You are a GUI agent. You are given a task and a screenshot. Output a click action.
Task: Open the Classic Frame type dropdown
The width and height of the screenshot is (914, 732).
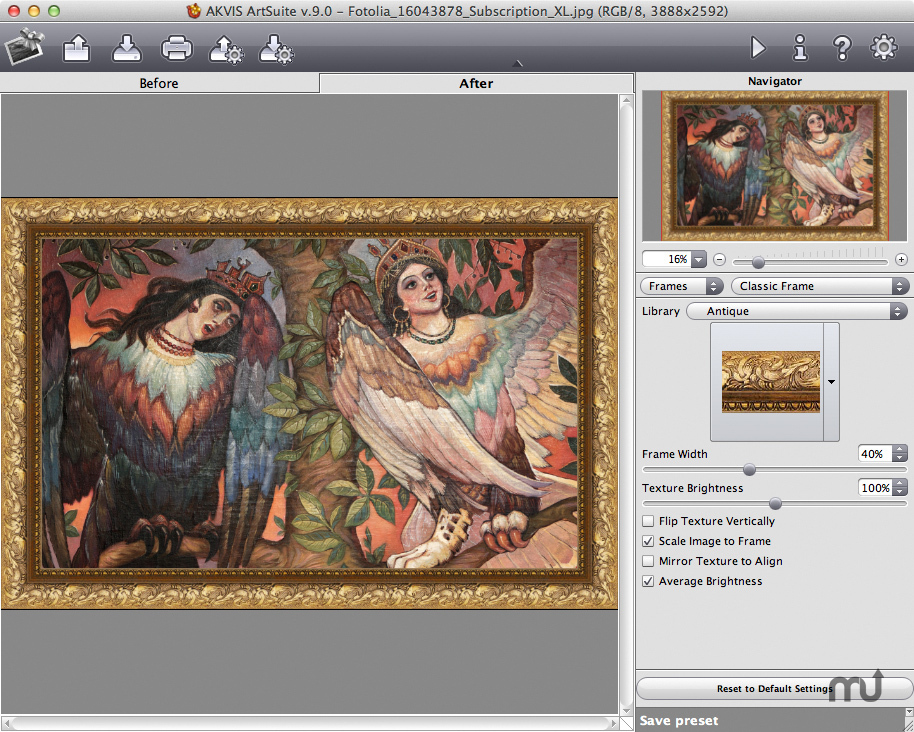tap(820, 286)
